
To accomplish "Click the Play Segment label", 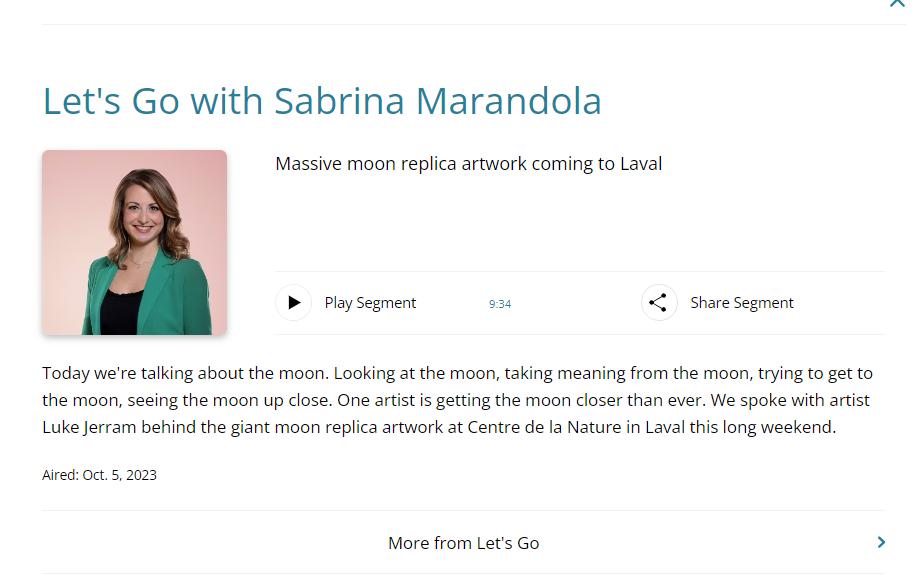I will [370, 303].
